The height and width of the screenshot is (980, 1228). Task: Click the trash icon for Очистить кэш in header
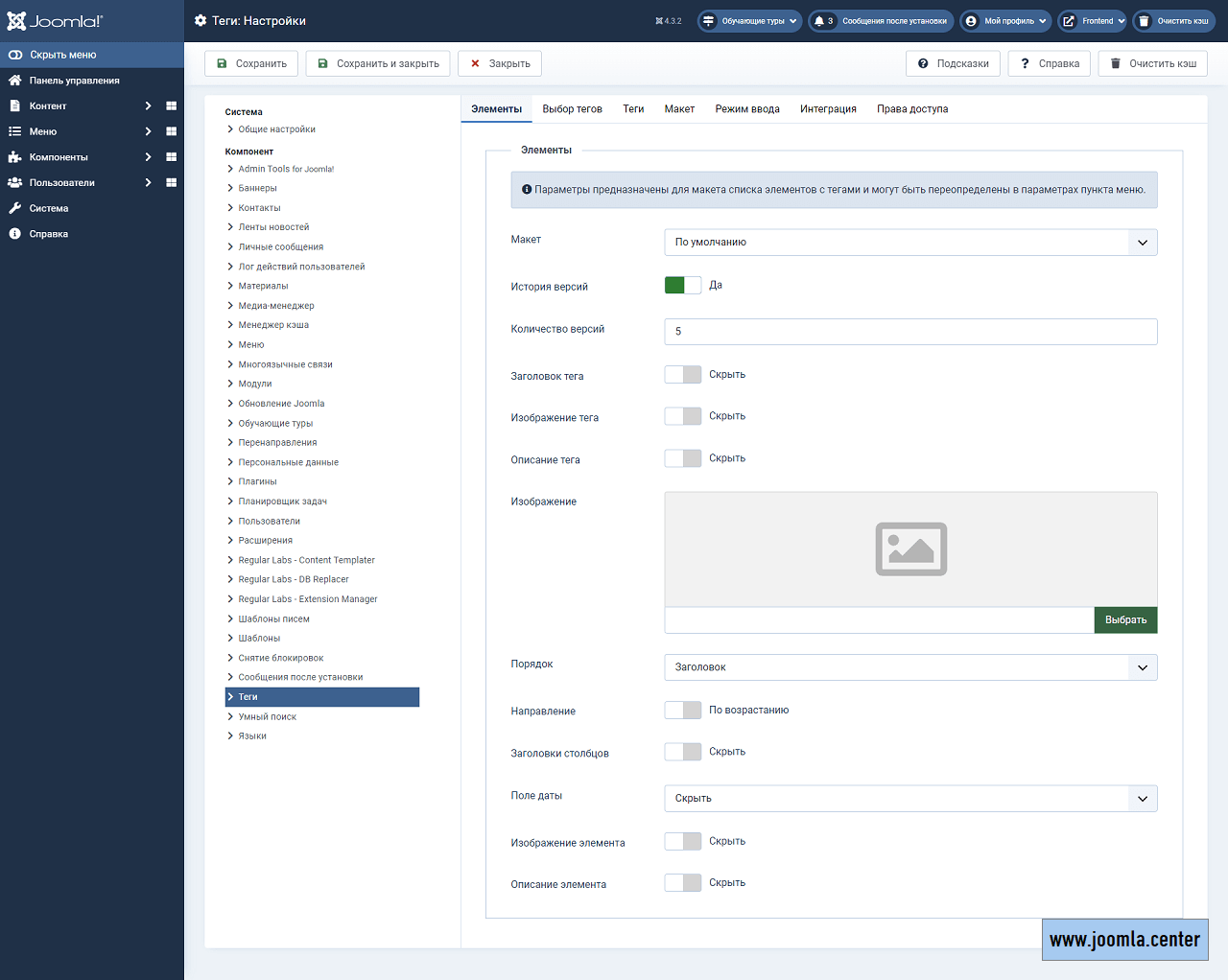tap(1144, 21)
